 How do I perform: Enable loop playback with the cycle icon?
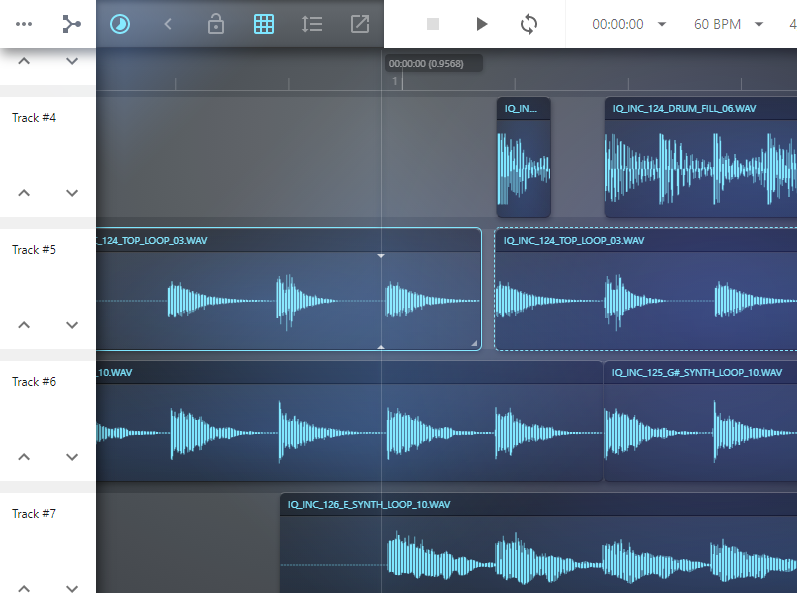(x=529, y=24)
